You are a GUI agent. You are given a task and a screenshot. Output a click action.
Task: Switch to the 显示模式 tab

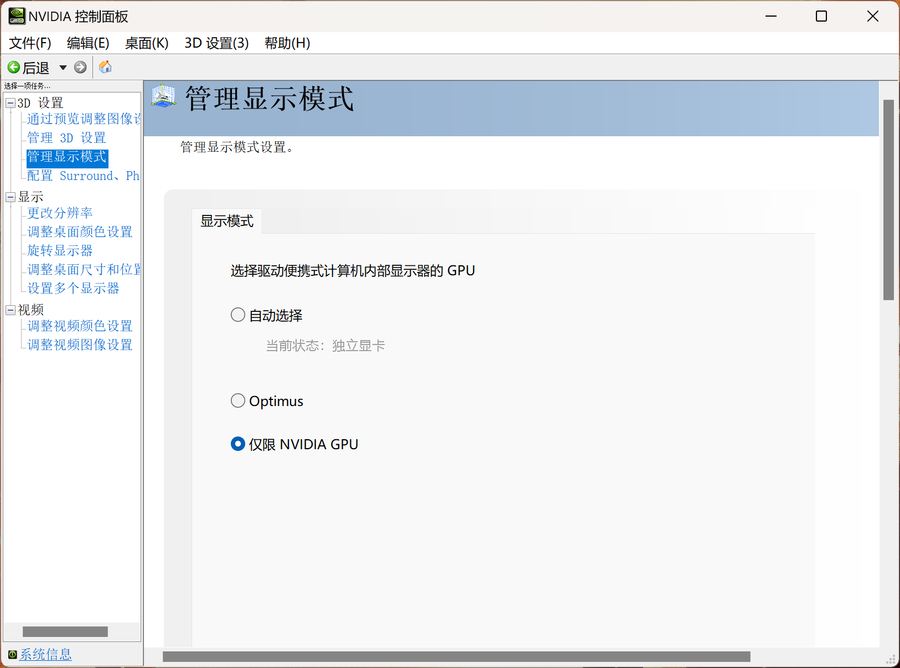click(x=227, y=221)
